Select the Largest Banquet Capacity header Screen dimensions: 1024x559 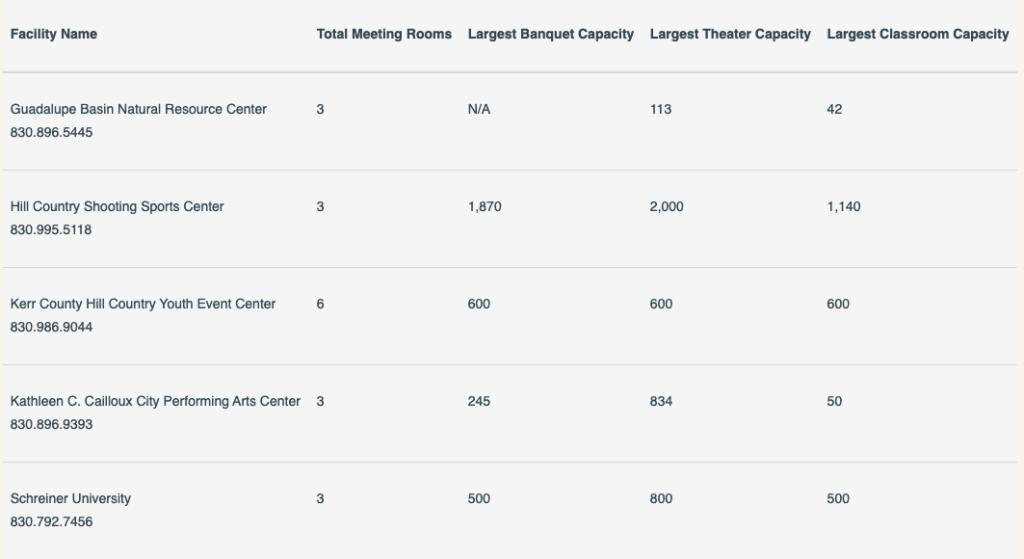tap(550, 34)
